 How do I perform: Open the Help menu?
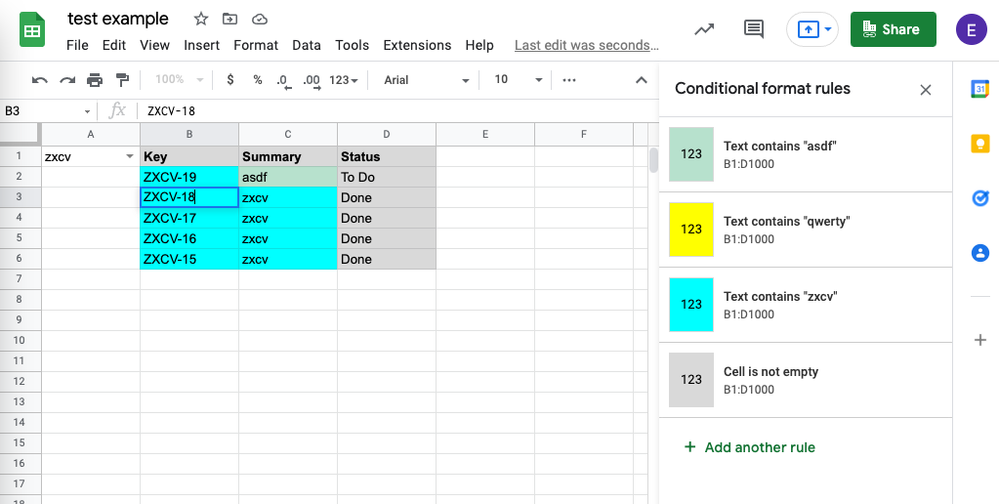click(479, 45)
